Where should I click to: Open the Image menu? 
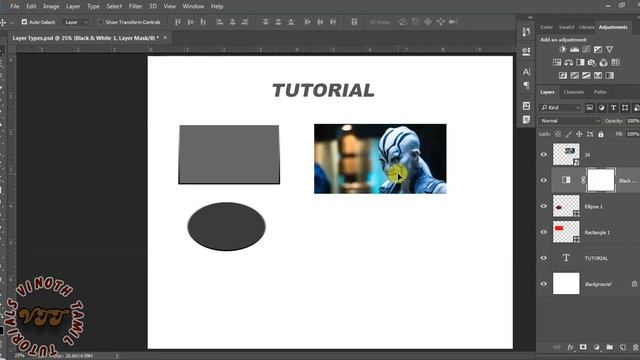pyautogui.click(x=51, y=6)
